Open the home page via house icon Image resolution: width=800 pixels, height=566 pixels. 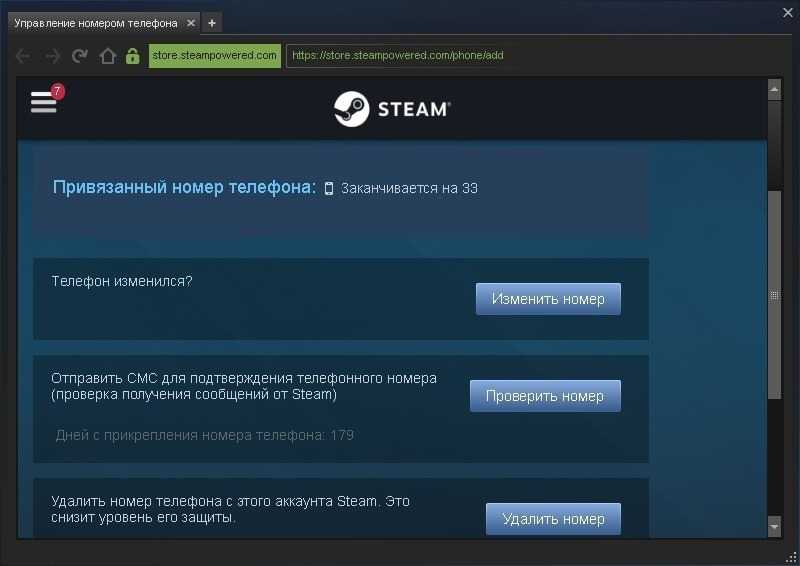point(107,55)
